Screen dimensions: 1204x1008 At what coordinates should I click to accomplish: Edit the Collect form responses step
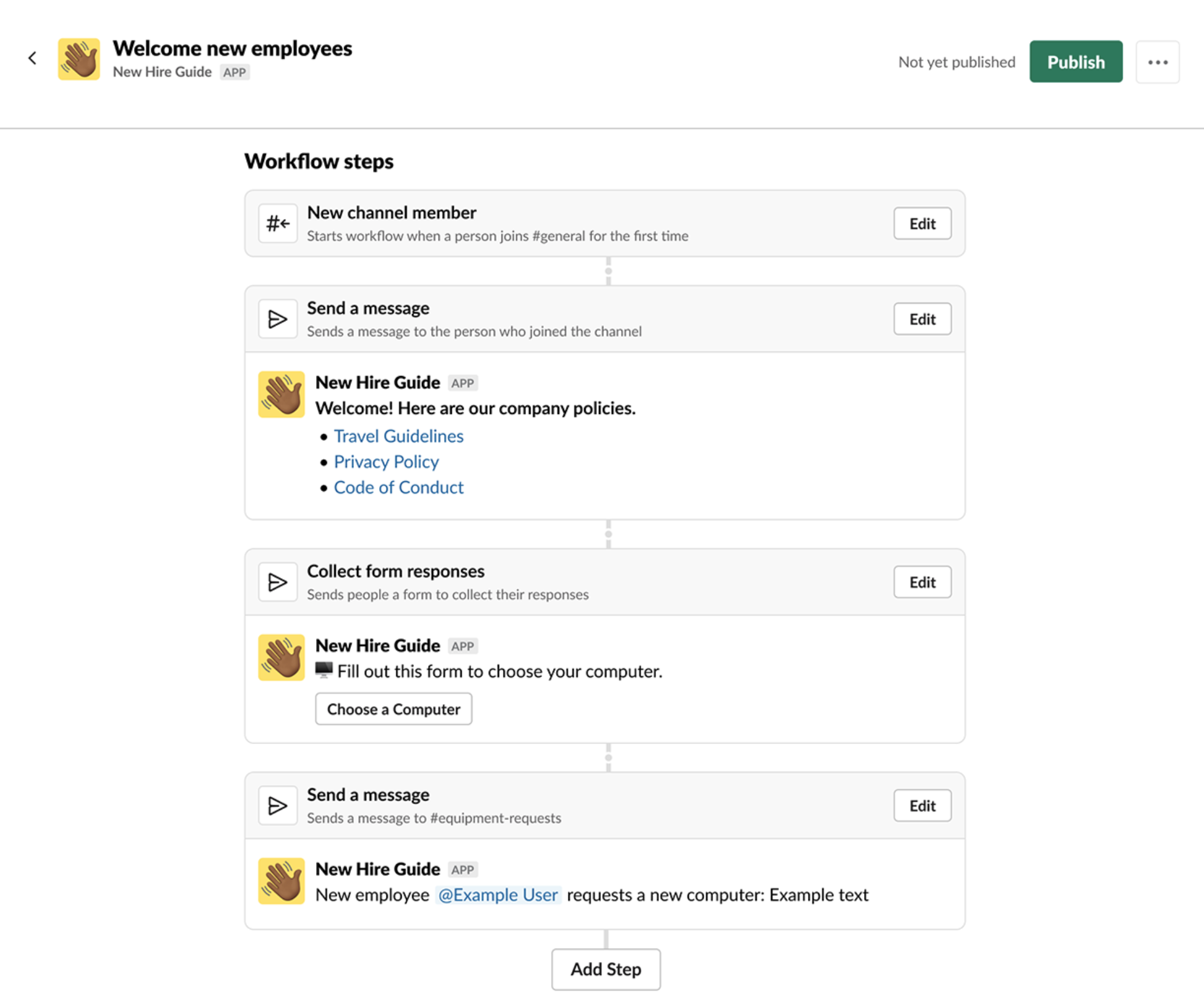coord(922,582)
